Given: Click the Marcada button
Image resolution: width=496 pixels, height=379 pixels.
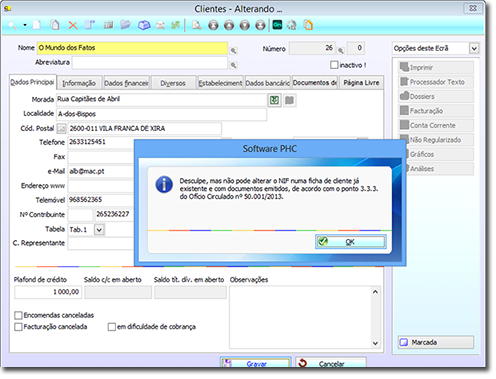Looking at the screenshot, I should tap(436, 342).
